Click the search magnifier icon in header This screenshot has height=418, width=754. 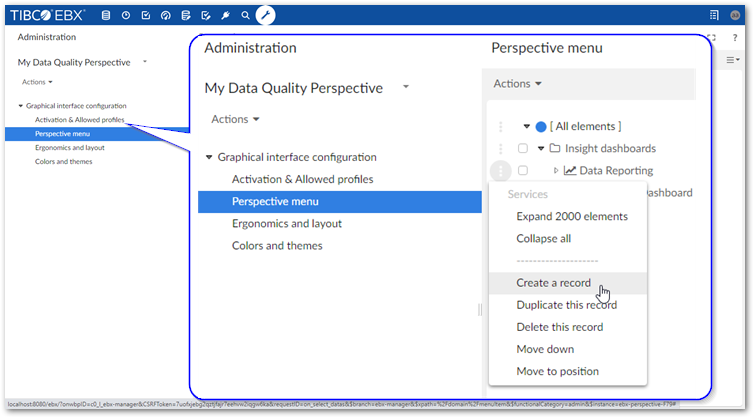[x=245, y=15]
